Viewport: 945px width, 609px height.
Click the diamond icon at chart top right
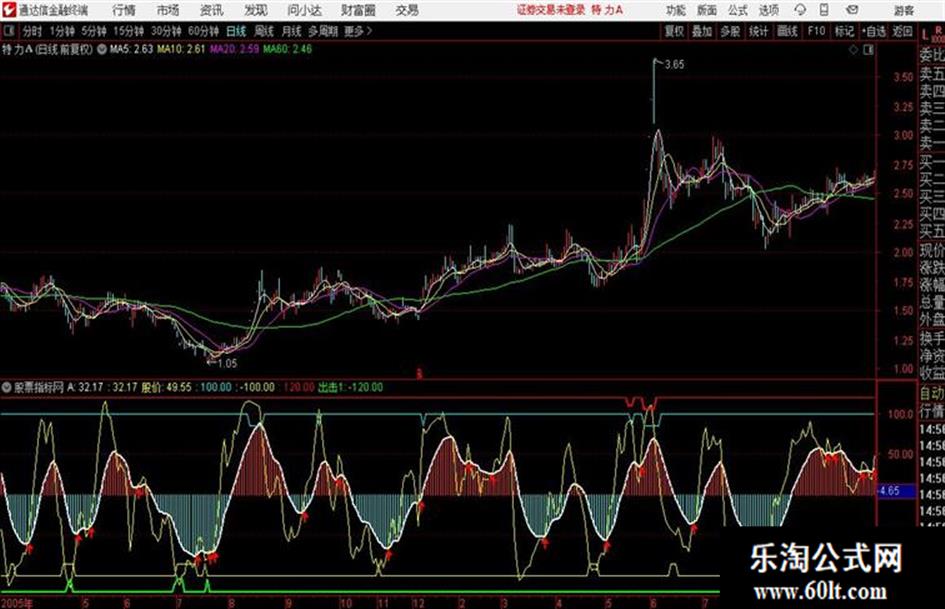pos(853,50)
